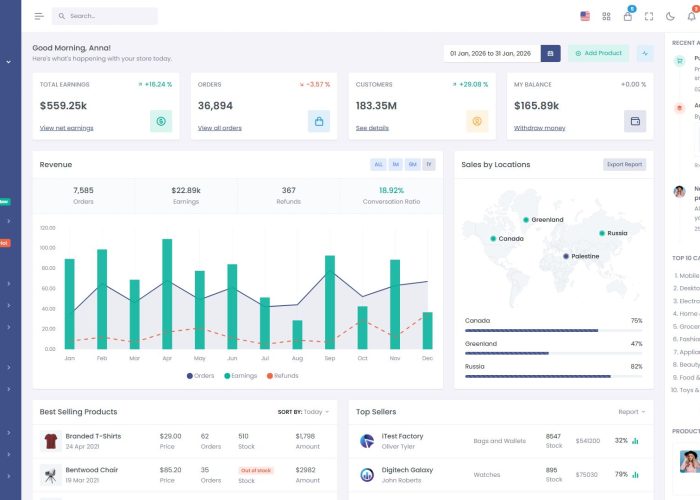Click the search magnifier icon
This screenshot has width=700, height=500.
coord(62,16)
